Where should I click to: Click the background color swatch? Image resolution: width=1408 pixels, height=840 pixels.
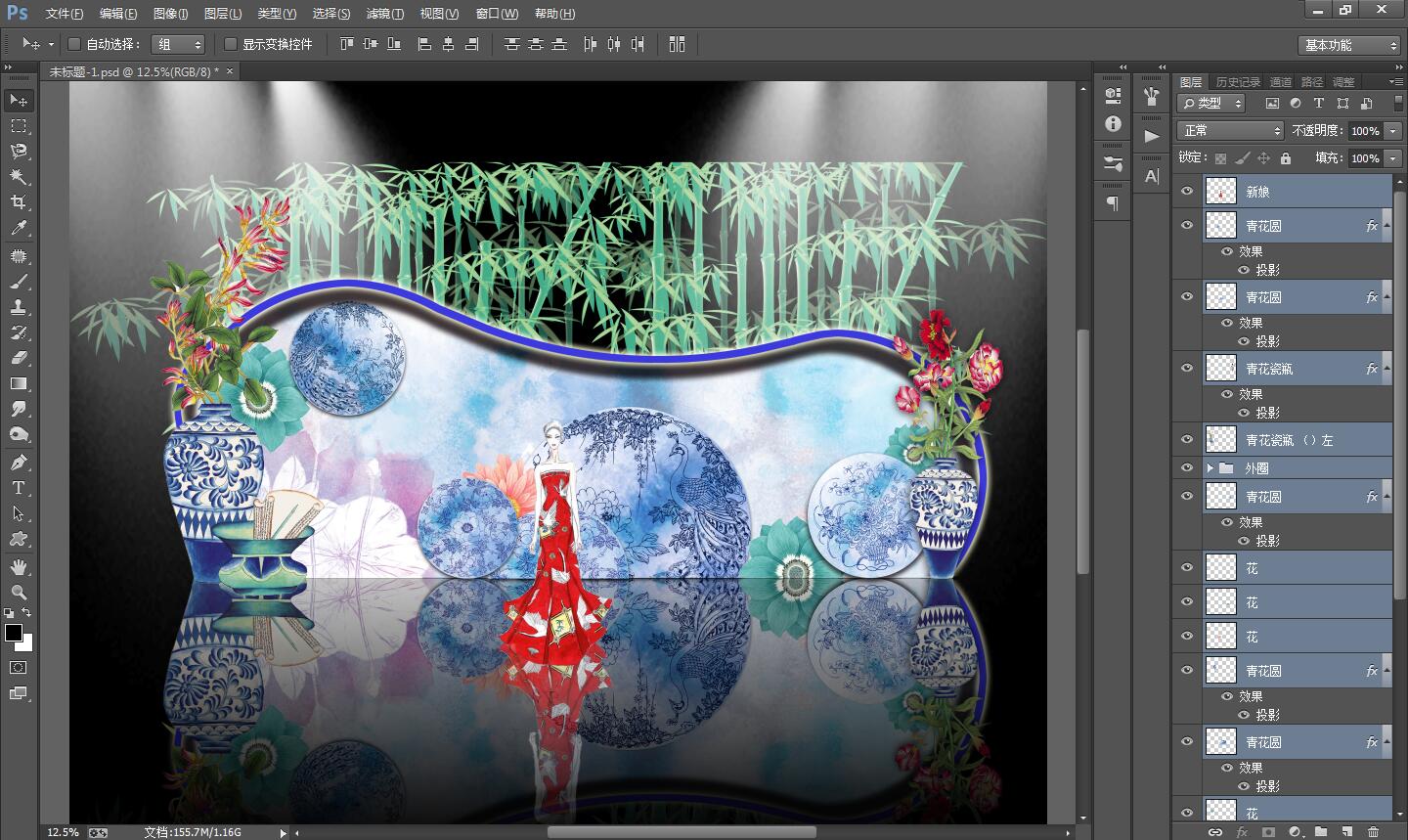click(26, 644)
